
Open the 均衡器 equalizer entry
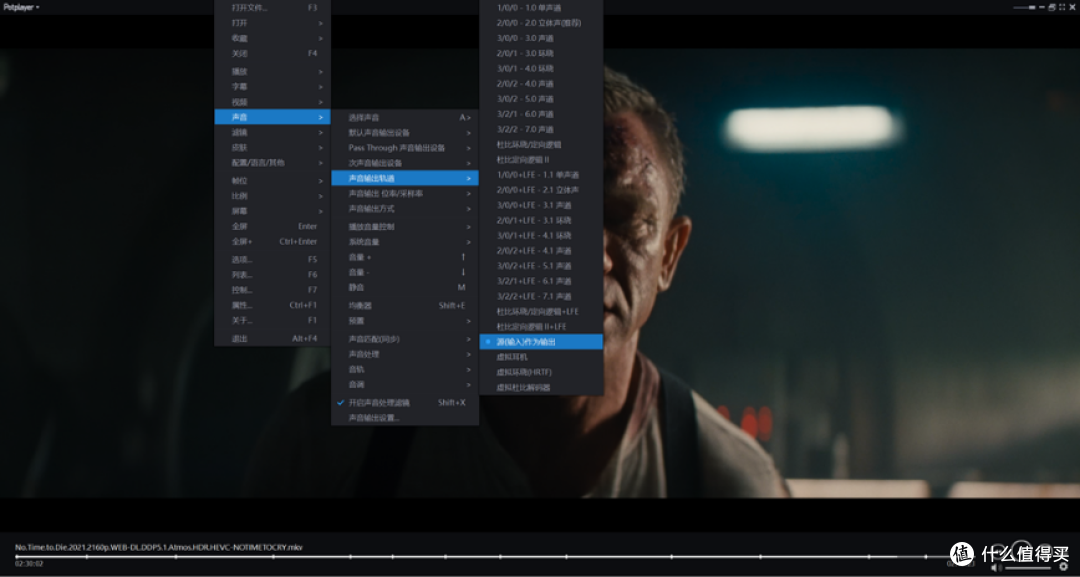click(x=404, y=305)
